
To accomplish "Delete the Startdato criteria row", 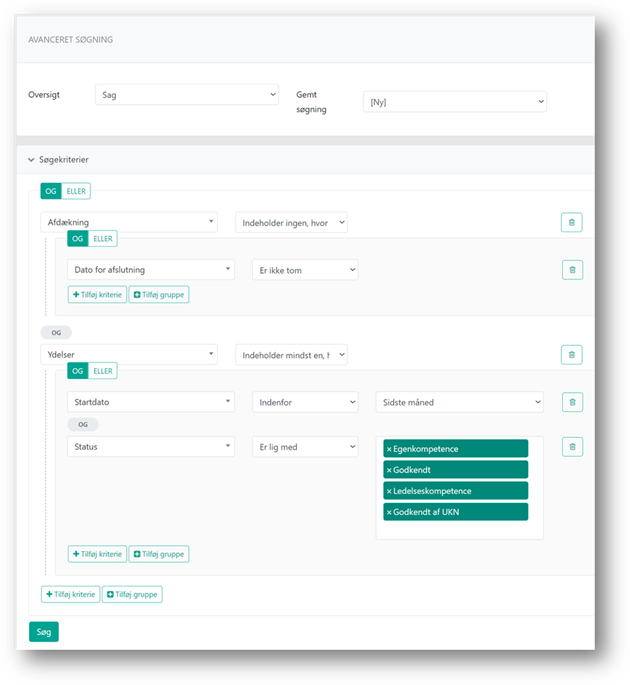I will pyautogui.click(x=571, y=401).
